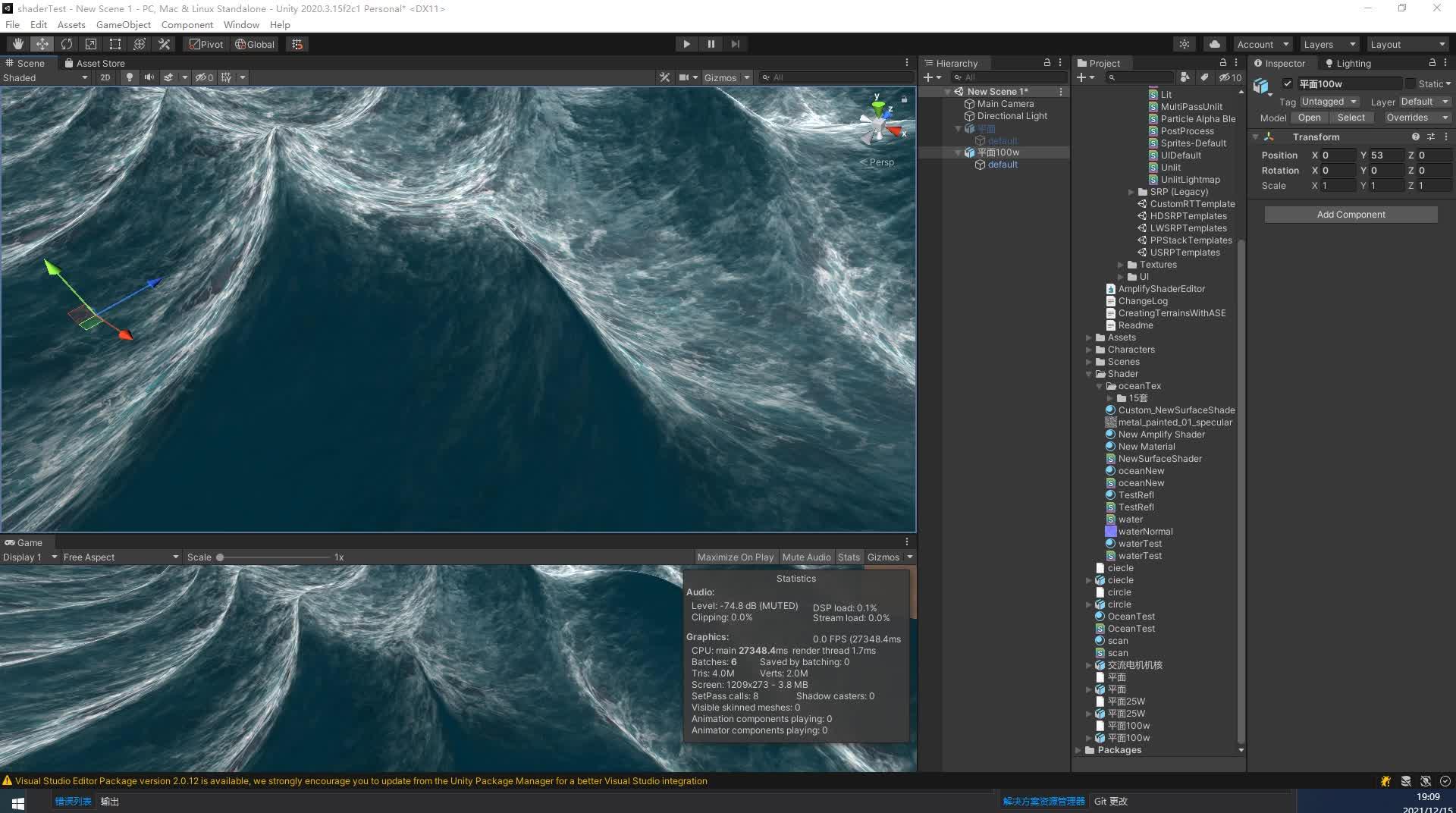Select the Hand tool in toolbar

pyautogui.click(x=17, y=44)
